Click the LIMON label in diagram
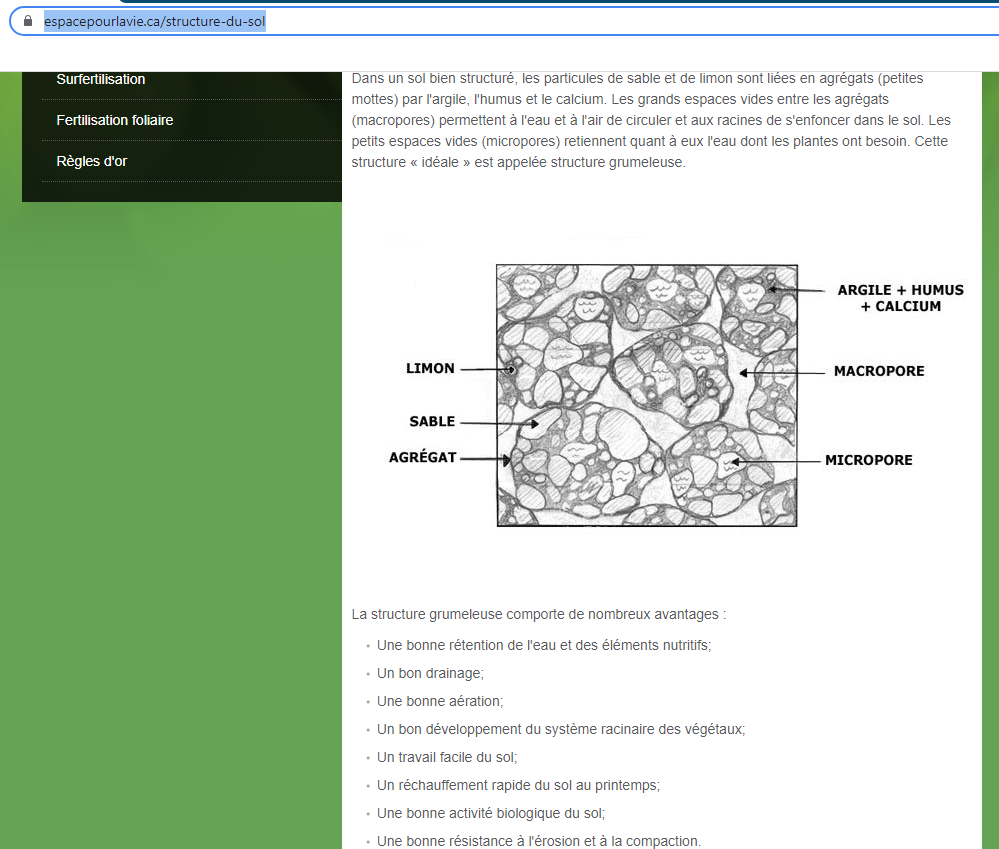Image resolution: width=999 pixels, height=849 pixels. click(430, 368)
